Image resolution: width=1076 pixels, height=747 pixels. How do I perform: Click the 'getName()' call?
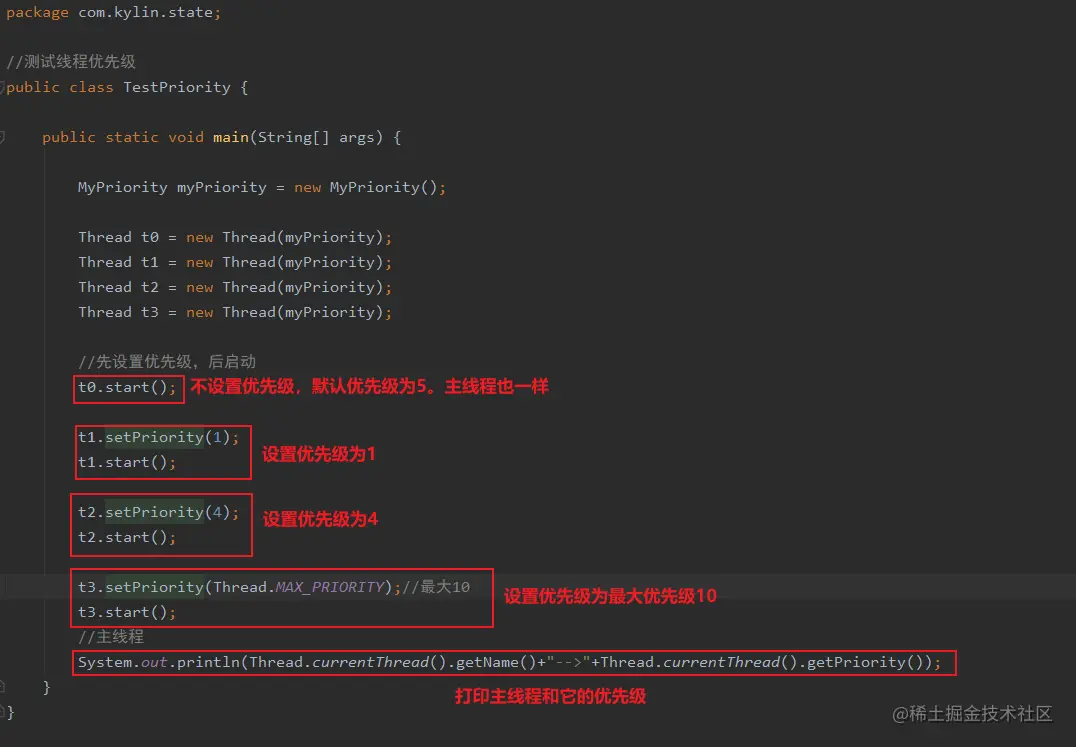click(496, 663)
